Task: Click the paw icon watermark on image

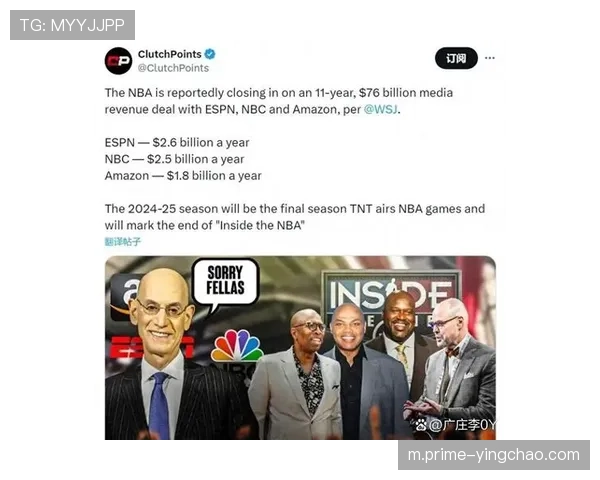Action: click(421, 424)
